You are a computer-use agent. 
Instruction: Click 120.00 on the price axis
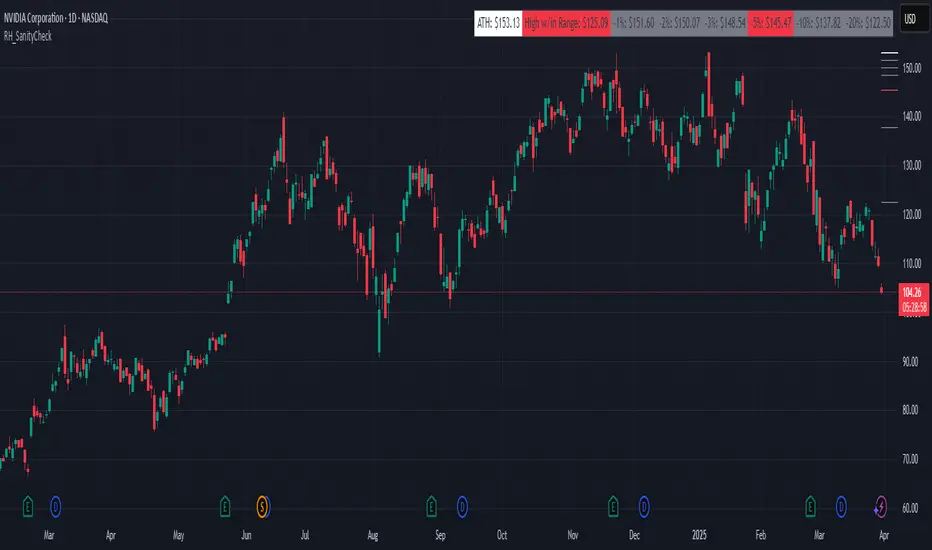pyautogui.click(x=912, y=214)
